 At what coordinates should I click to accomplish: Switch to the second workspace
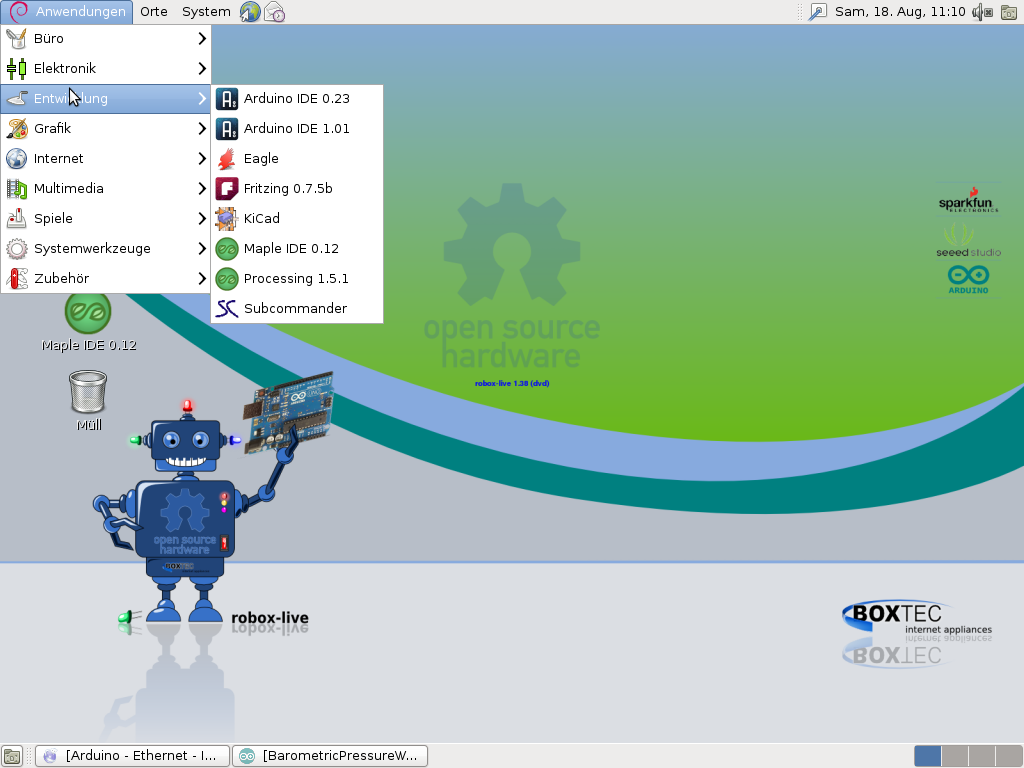pyautogui.click(x=955, y=756)
